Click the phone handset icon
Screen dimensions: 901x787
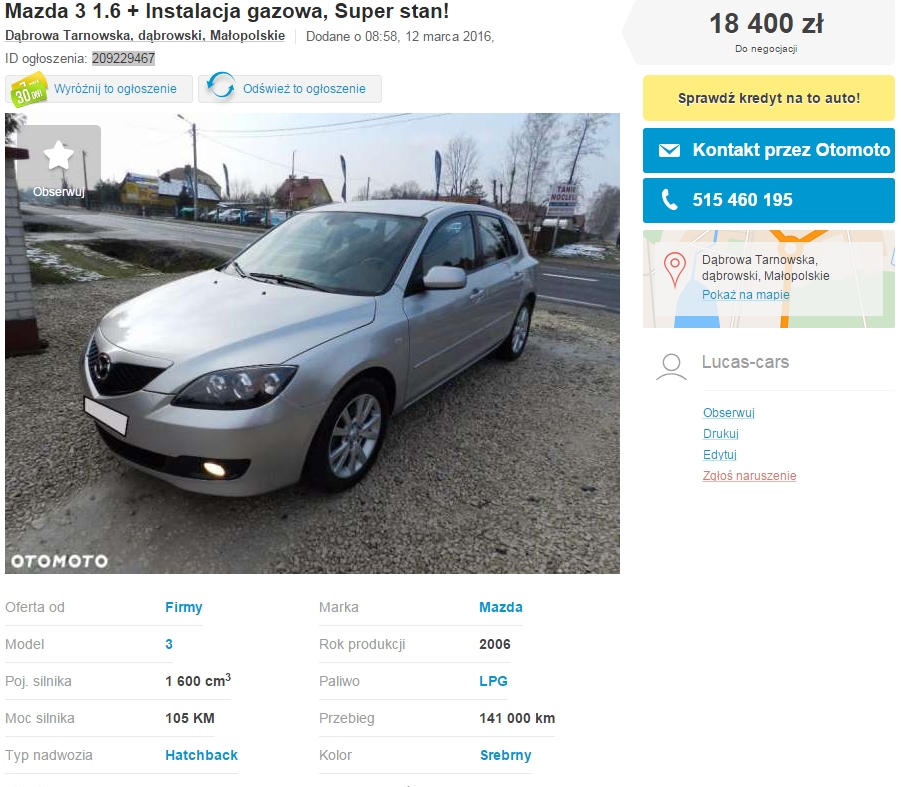pyautogui.click(x=669, y=200)
